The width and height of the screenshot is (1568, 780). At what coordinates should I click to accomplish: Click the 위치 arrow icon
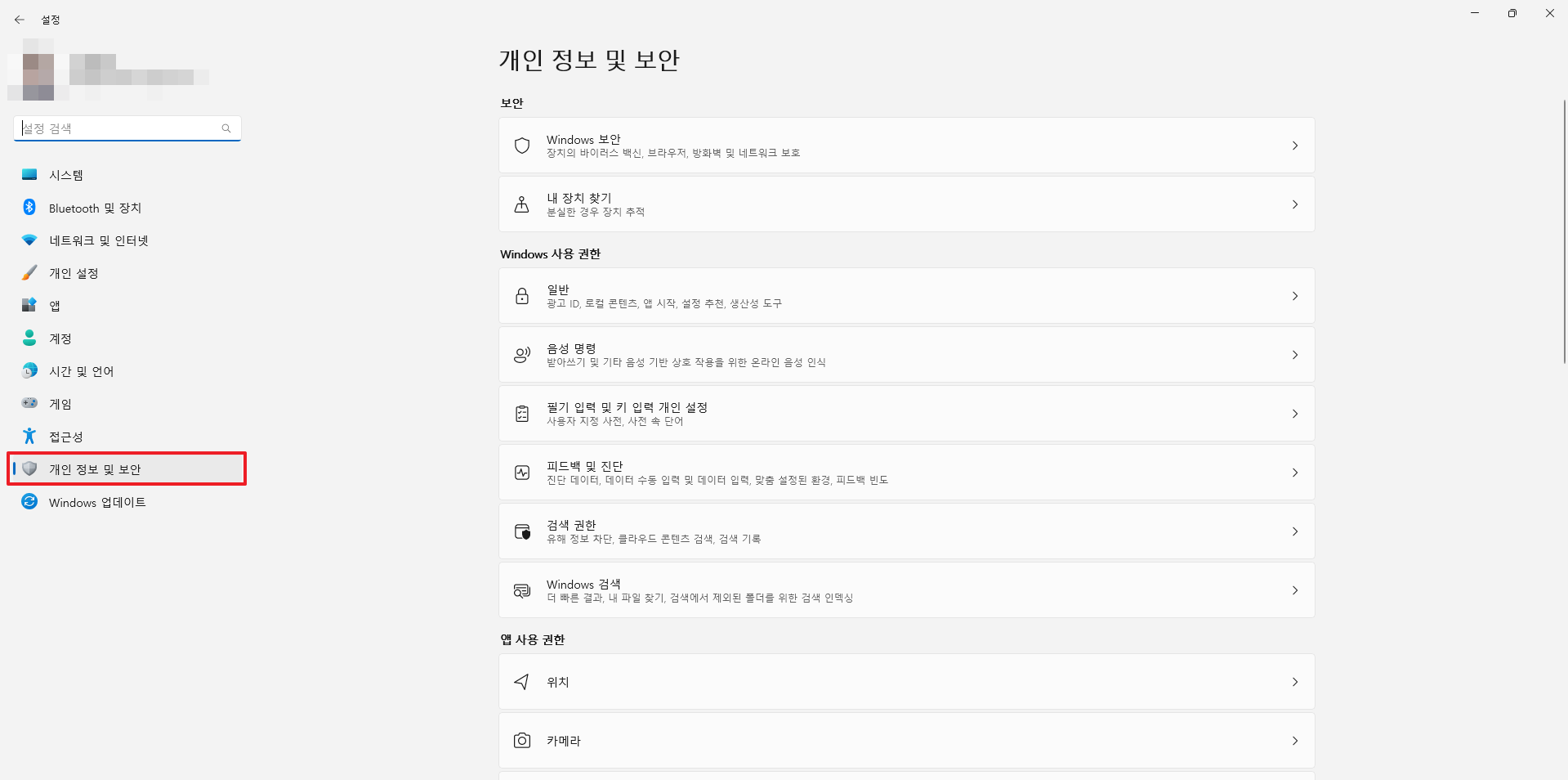point(522,682)
